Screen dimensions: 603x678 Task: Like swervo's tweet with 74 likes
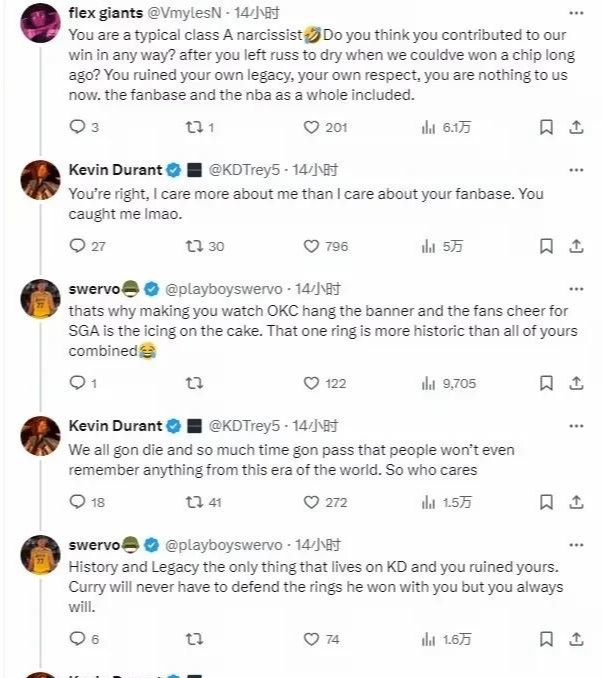click(312, 639)
